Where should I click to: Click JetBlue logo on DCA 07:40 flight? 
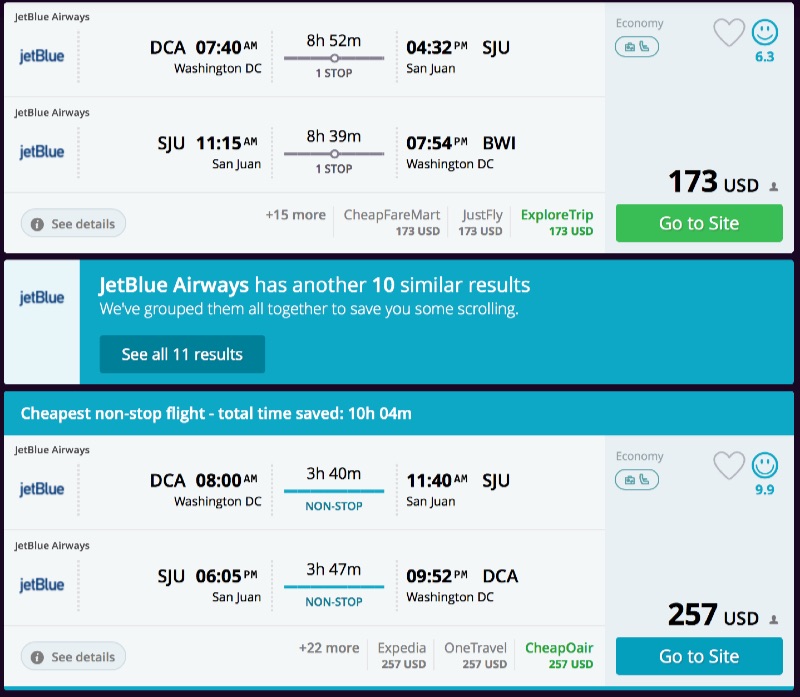click(42, 56)
